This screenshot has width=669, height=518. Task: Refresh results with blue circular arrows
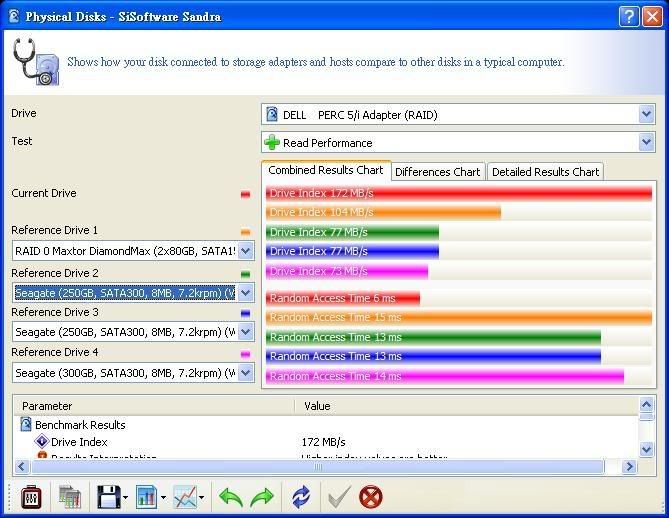(301, 497)
